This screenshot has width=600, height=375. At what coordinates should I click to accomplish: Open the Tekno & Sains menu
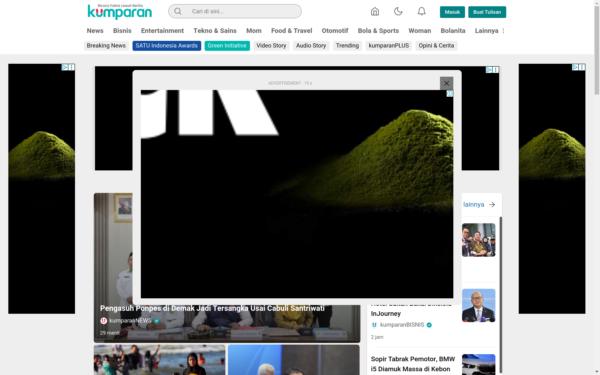pos(215,31)
